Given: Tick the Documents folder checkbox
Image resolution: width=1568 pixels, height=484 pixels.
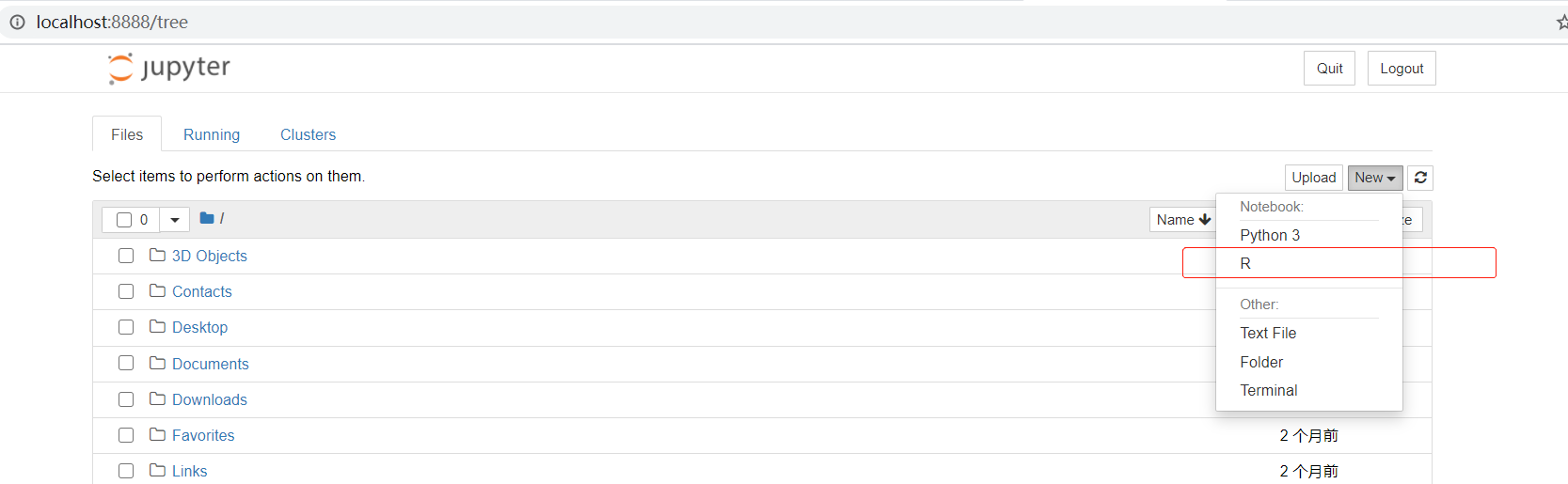Looking at the screenshot, I should (x=126, y=364).
